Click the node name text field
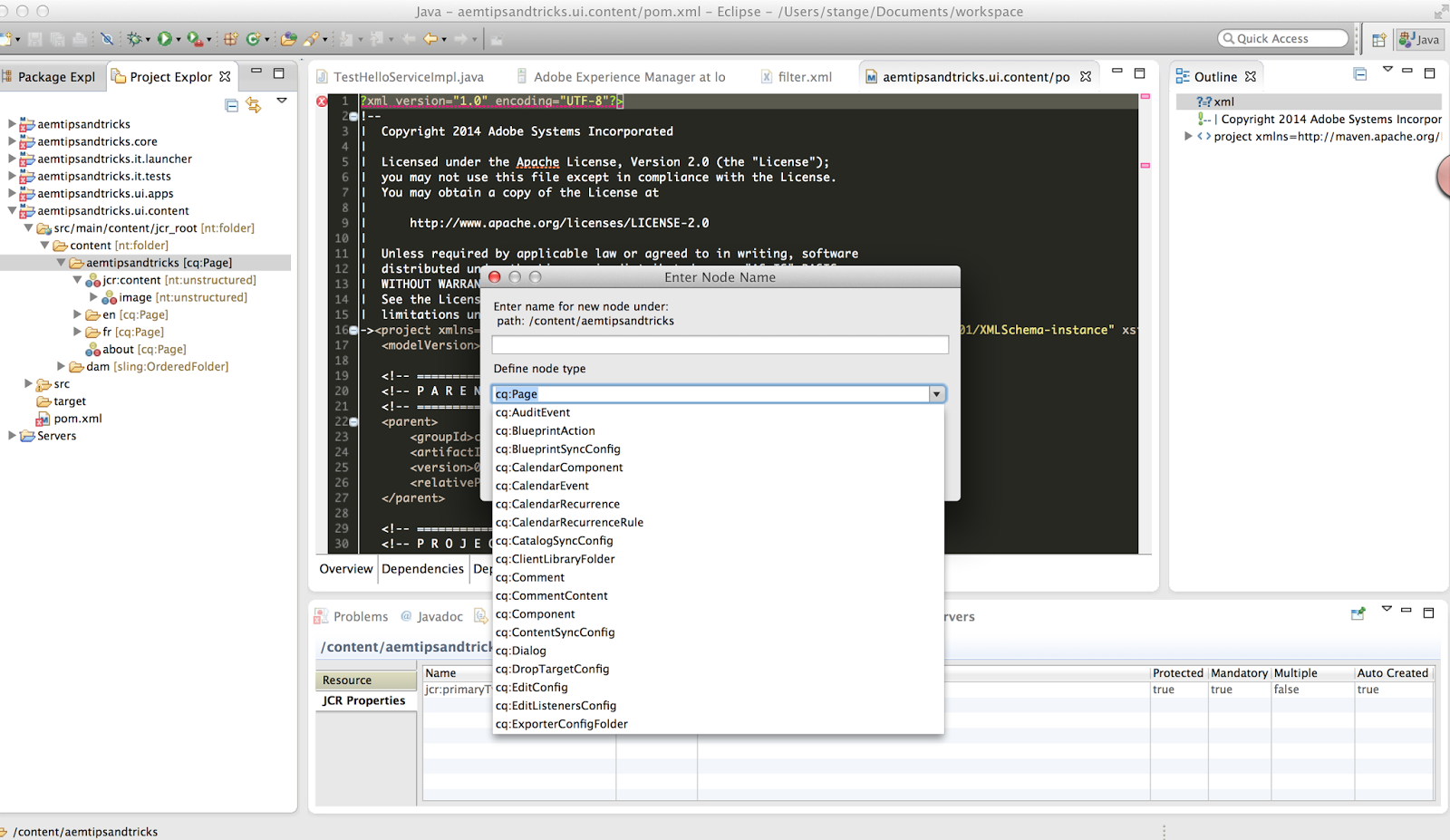 (720, 344)
